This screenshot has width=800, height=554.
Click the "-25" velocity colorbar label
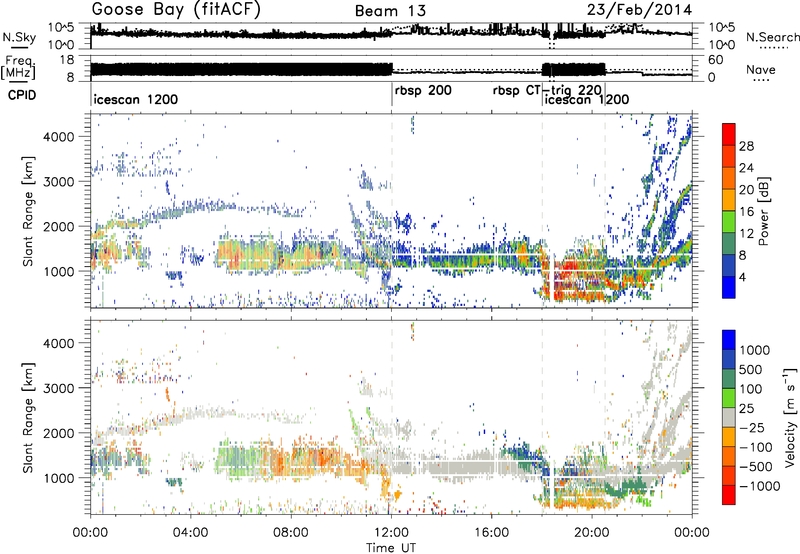tap(751, 428)
